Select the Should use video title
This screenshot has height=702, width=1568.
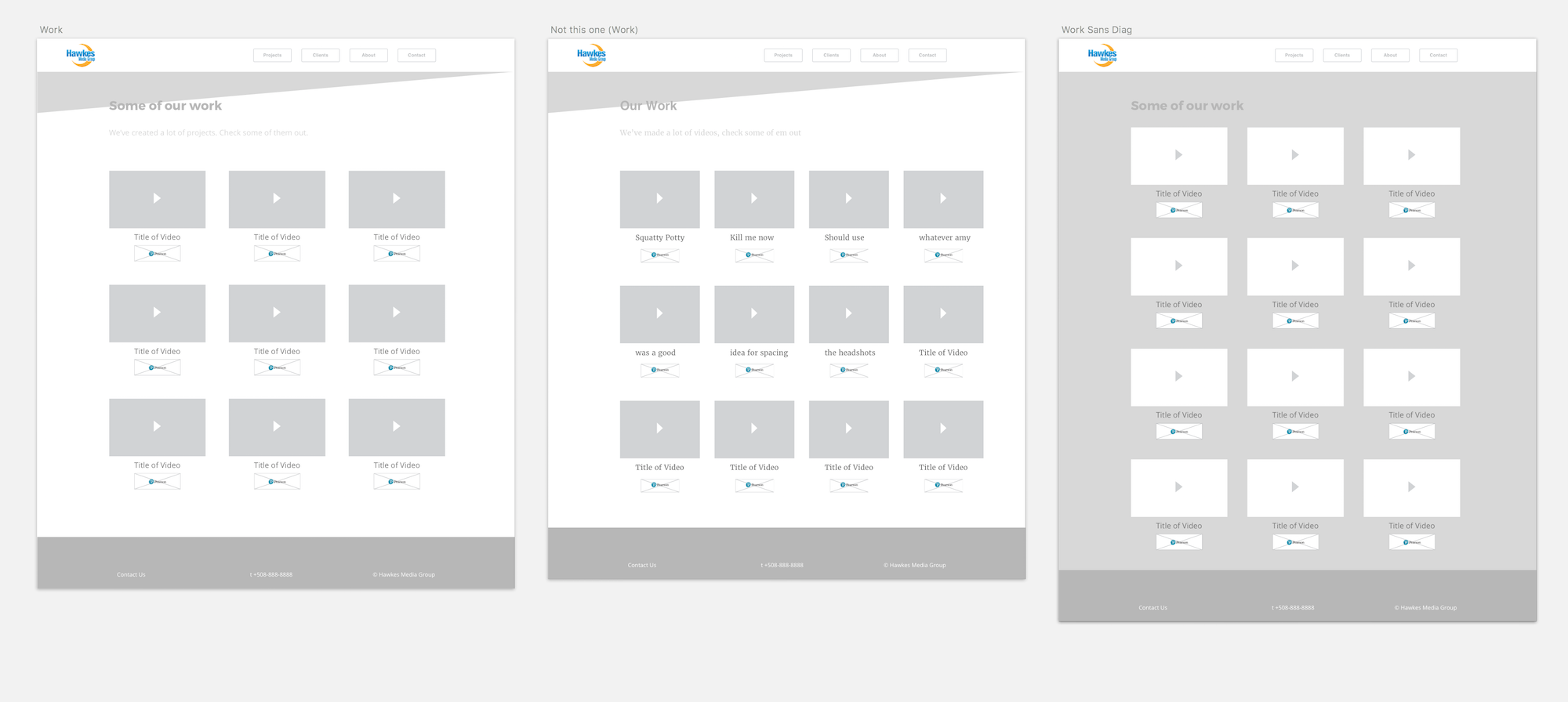pyautogui.click(x=844, y=237)
